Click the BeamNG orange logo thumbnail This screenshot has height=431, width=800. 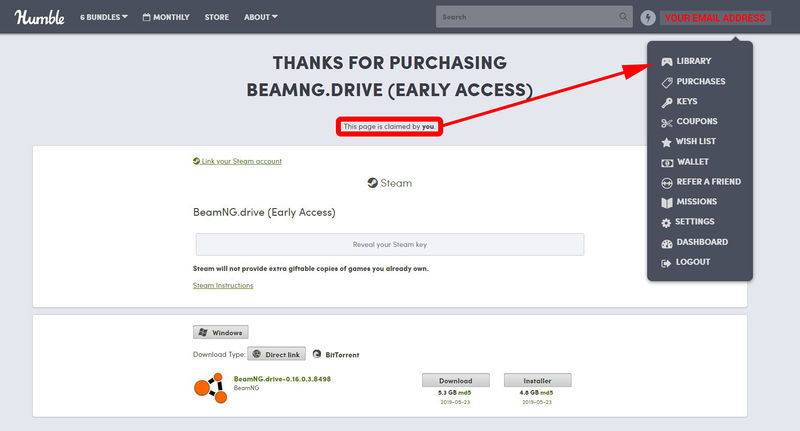click(210, 388)
